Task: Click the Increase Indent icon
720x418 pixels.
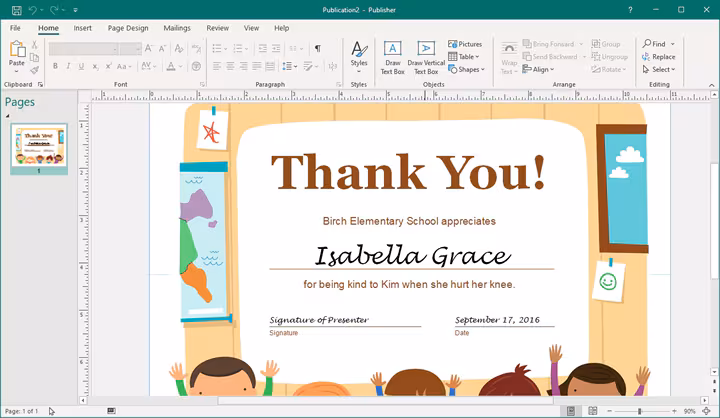Action: [x=276, y=48]
